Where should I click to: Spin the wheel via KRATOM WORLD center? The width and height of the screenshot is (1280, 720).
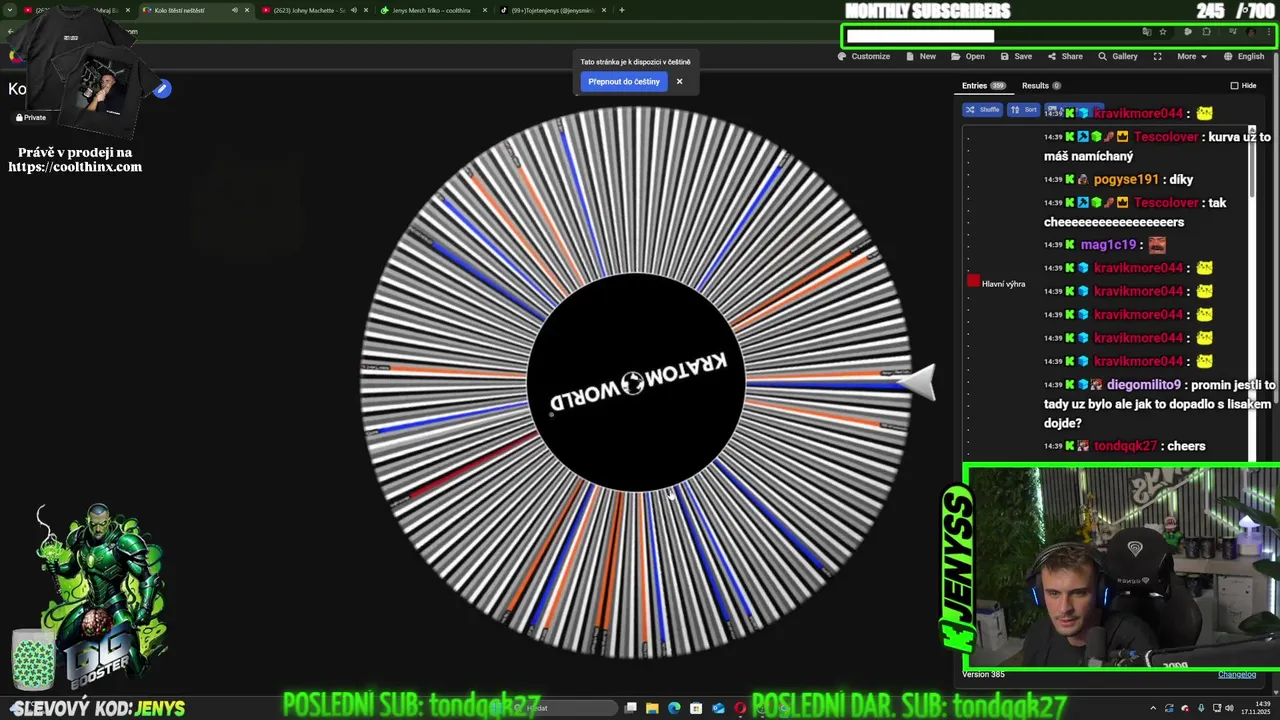pyautogui.click(x=636, y=381)
